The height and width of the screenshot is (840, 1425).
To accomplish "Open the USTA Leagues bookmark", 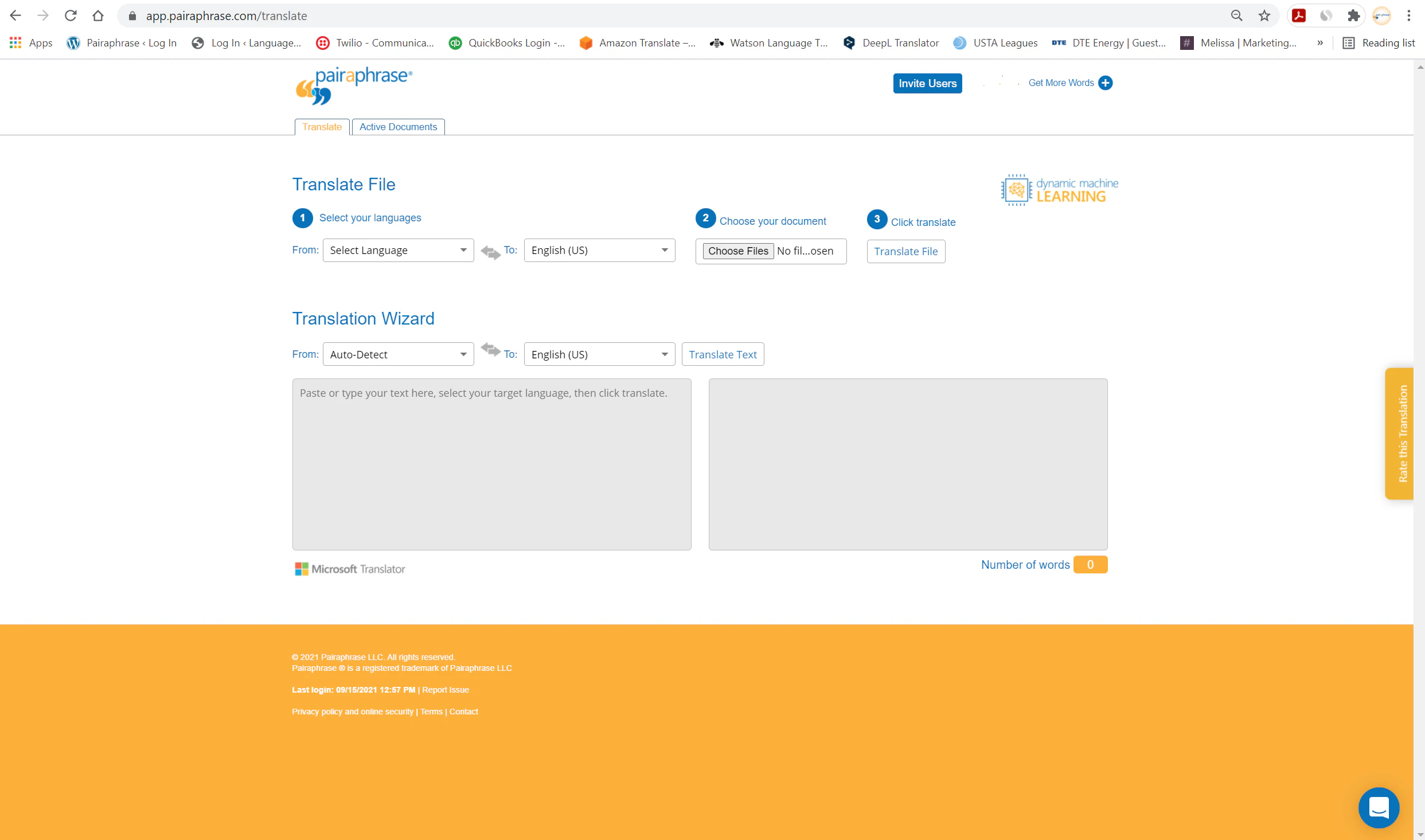I will 995,43.
